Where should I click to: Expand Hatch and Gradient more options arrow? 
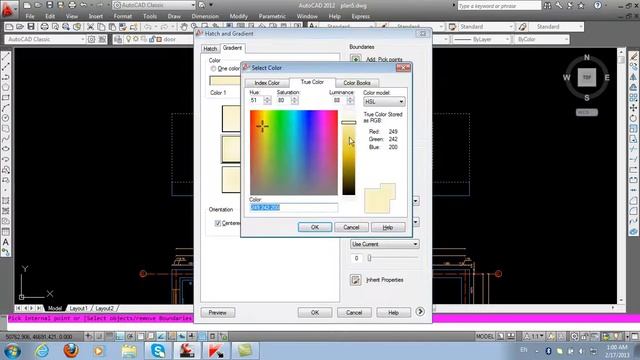(x=420, y=312)
